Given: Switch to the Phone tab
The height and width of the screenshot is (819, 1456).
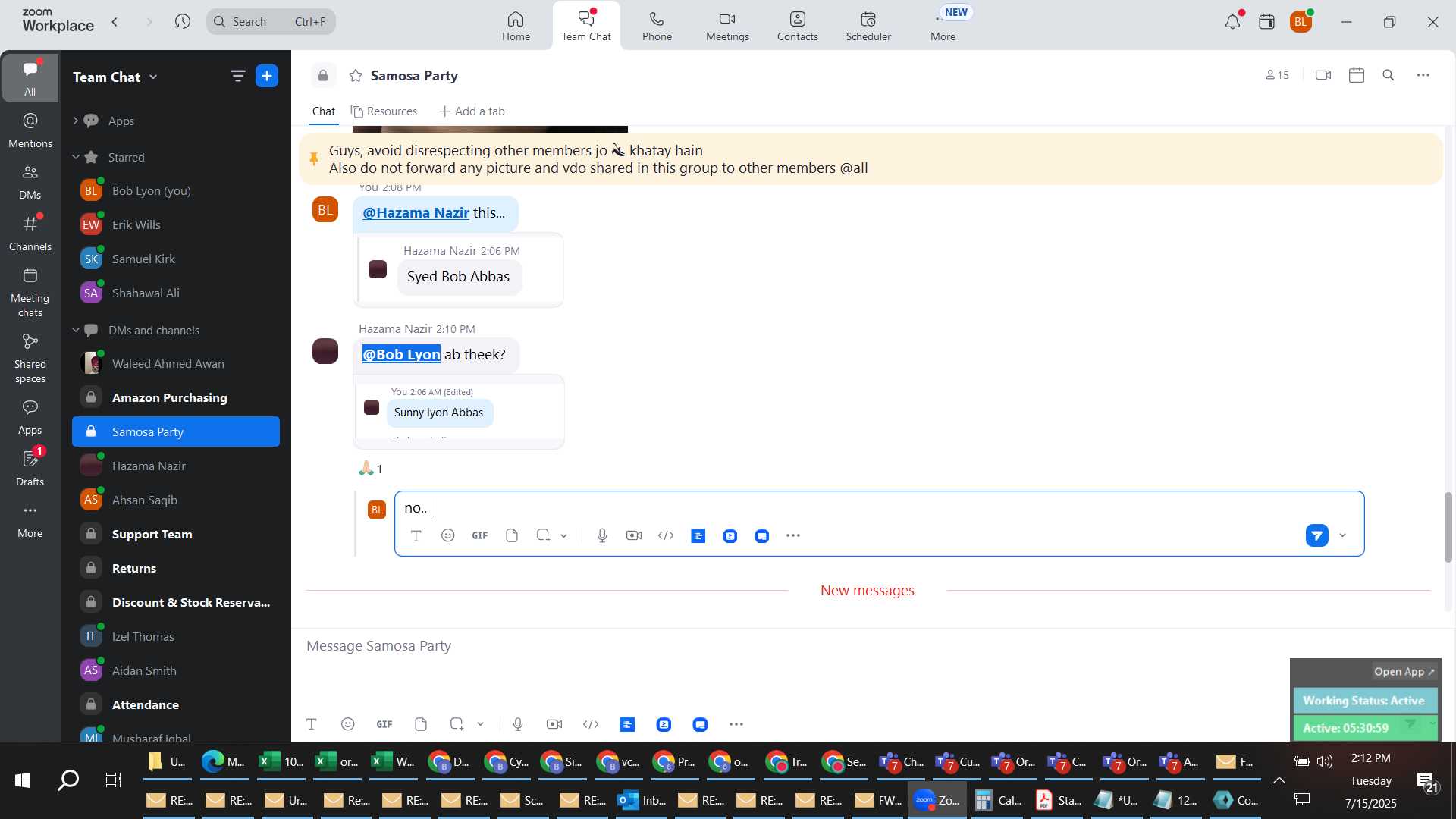Looking at the screenshot, I should pos(657,26).
